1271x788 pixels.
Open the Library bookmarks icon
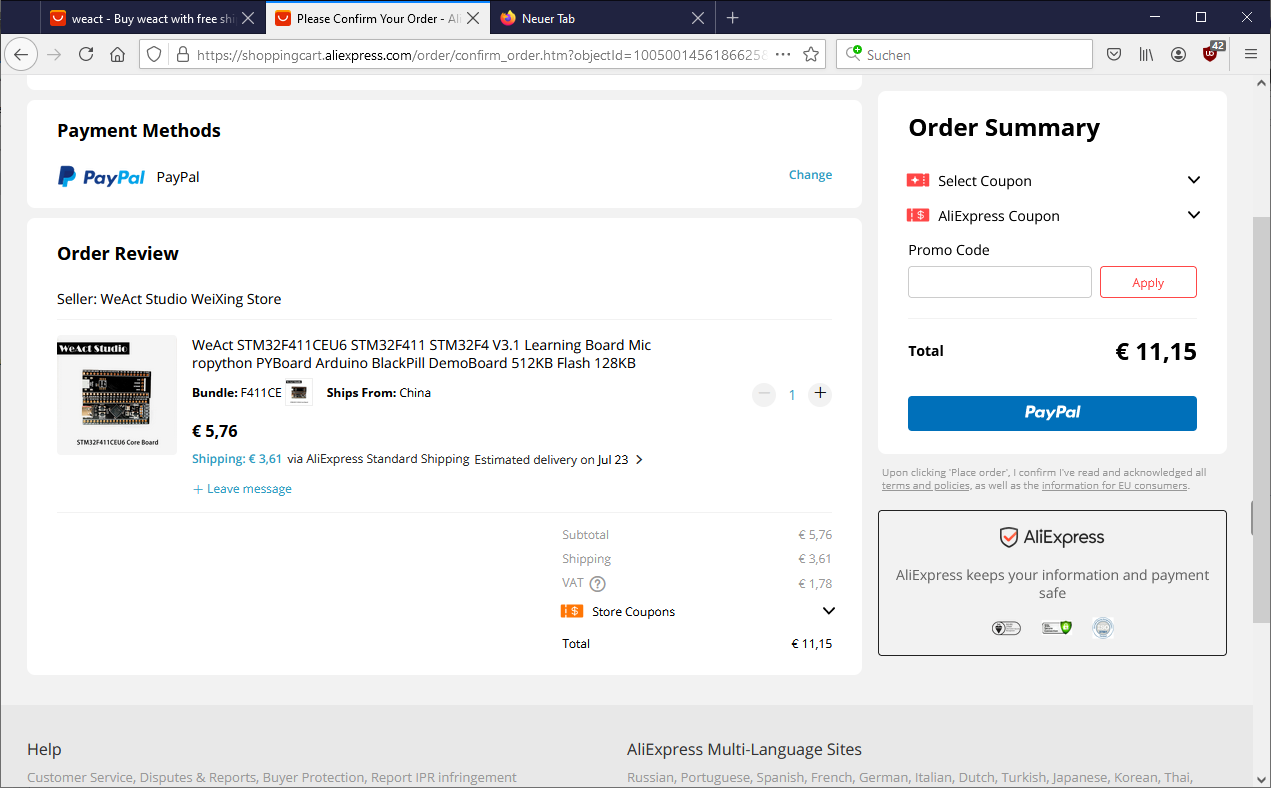click(1146, 55)
